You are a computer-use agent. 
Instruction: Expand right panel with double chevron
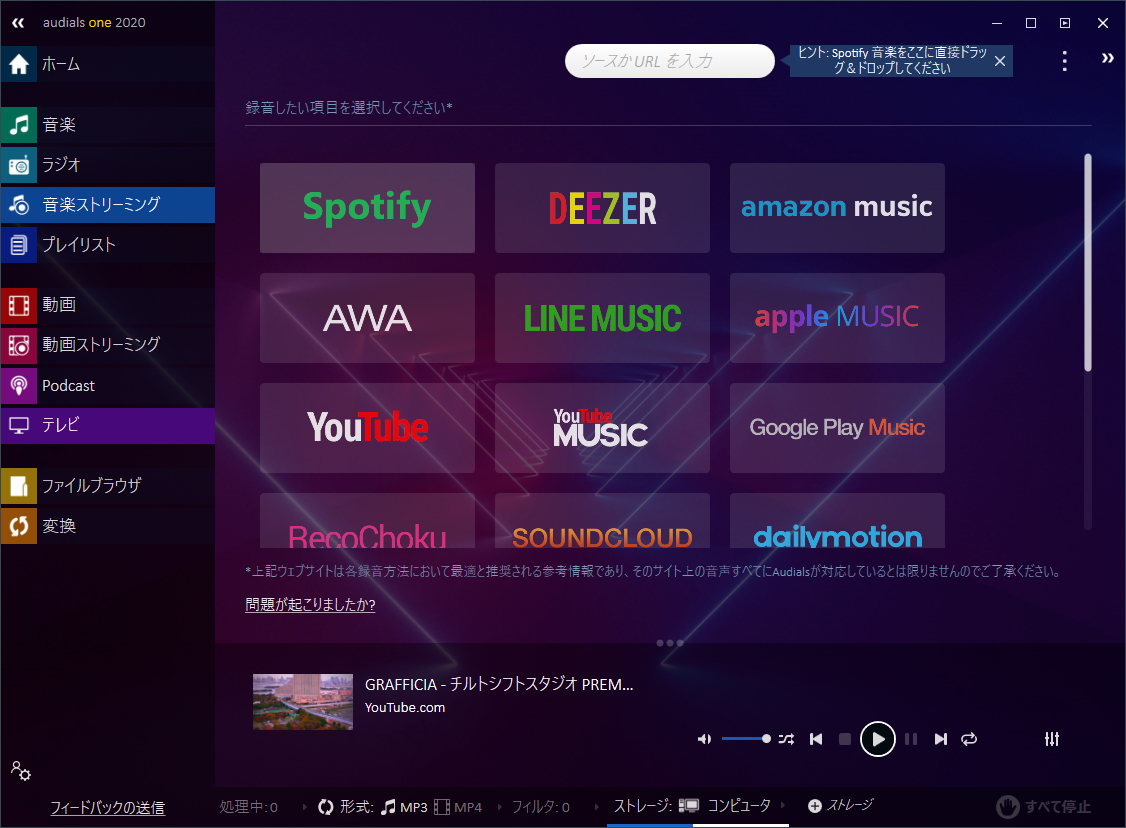[x=1107, y=58]
